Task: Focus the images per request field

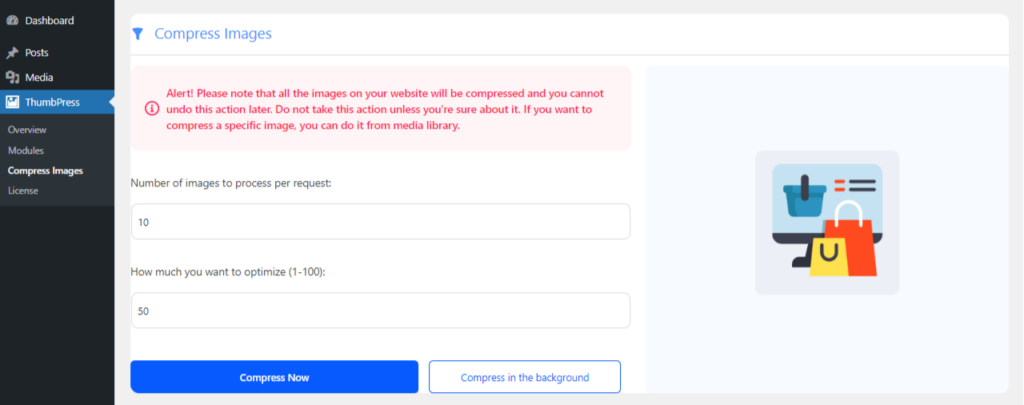Action: click(x=380, y=221)
